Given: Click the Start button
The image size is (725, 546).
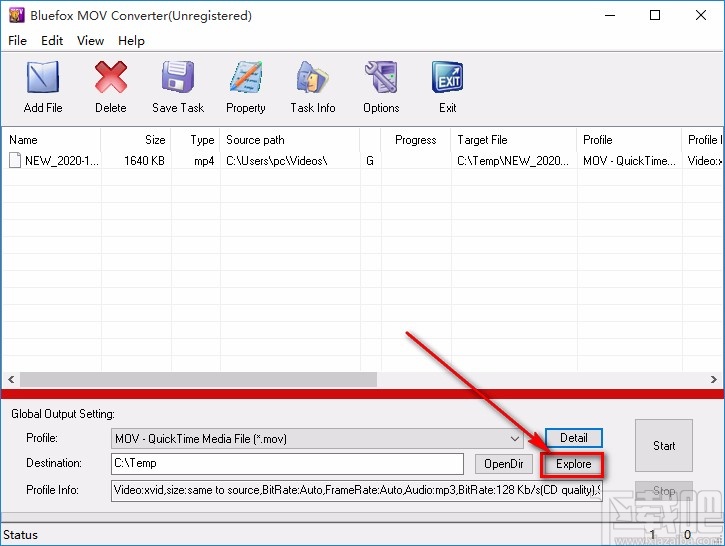Looking at the screenshot, I should click(664, 446).
